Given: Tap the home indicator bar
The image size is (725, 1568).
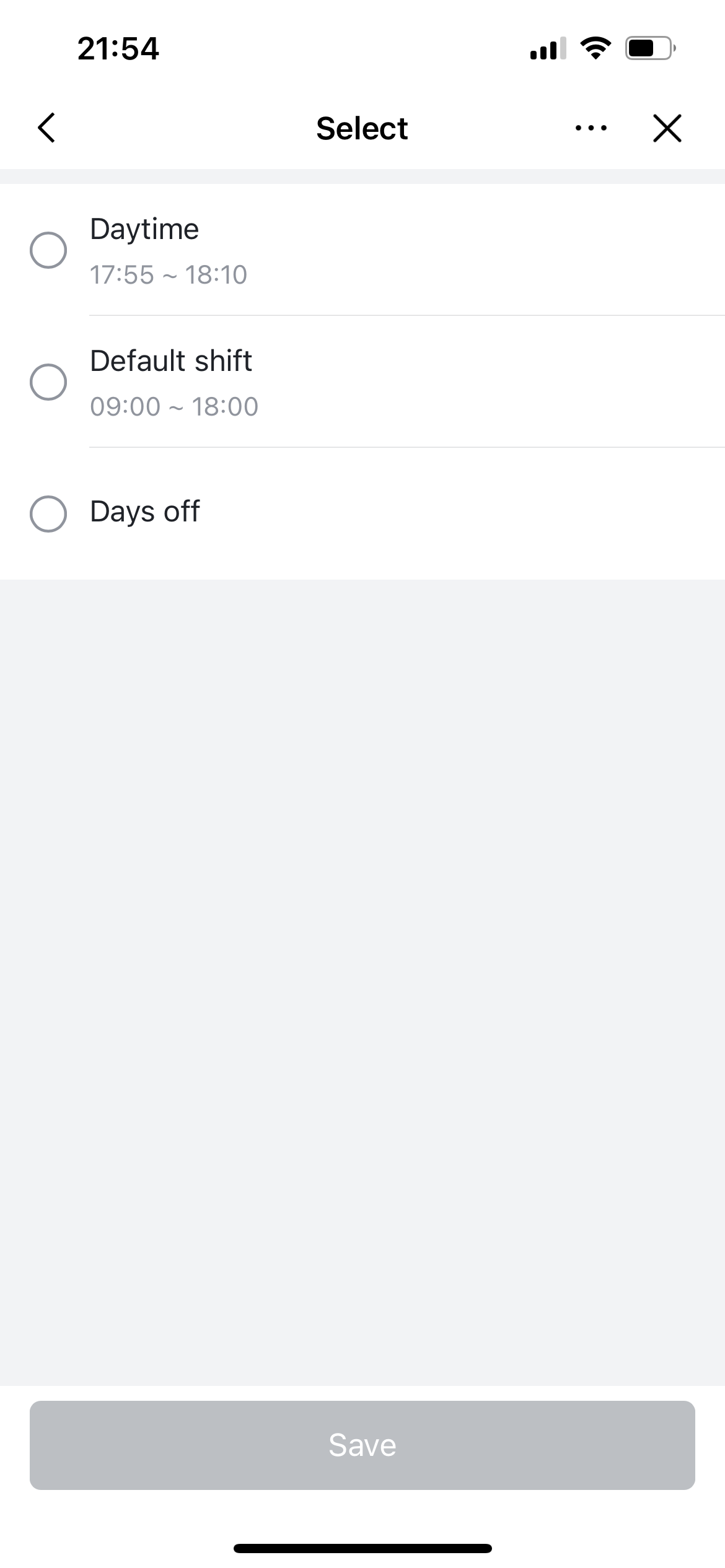Looking at the screenshot, I should pyautogui.click(x=362, y=1548).
